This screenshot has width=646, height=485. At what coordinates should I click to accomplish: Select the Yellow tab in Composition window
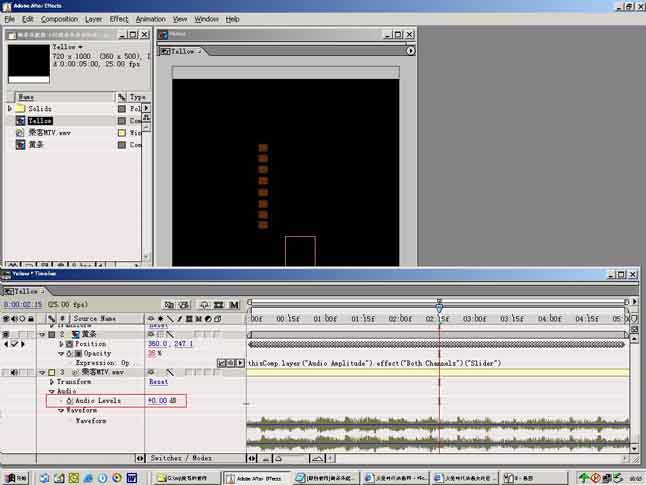180,52
